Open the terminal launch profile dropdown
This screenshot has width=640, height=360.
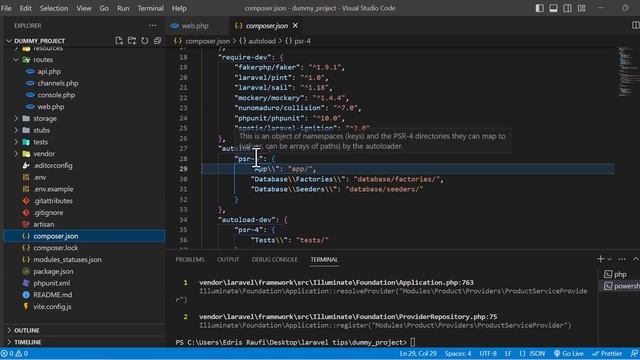(609, 259)
